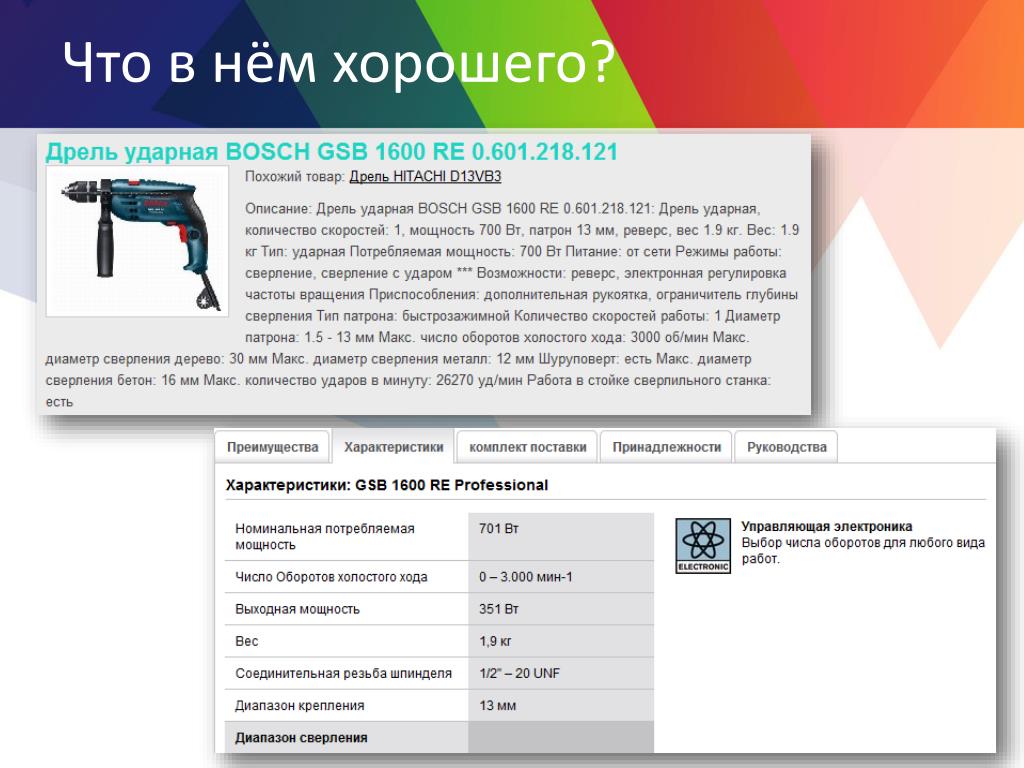Image resolution: width=1024 pixels, height=768 pixels.
Task: Open the Преимущества tab
Action: 272,447
